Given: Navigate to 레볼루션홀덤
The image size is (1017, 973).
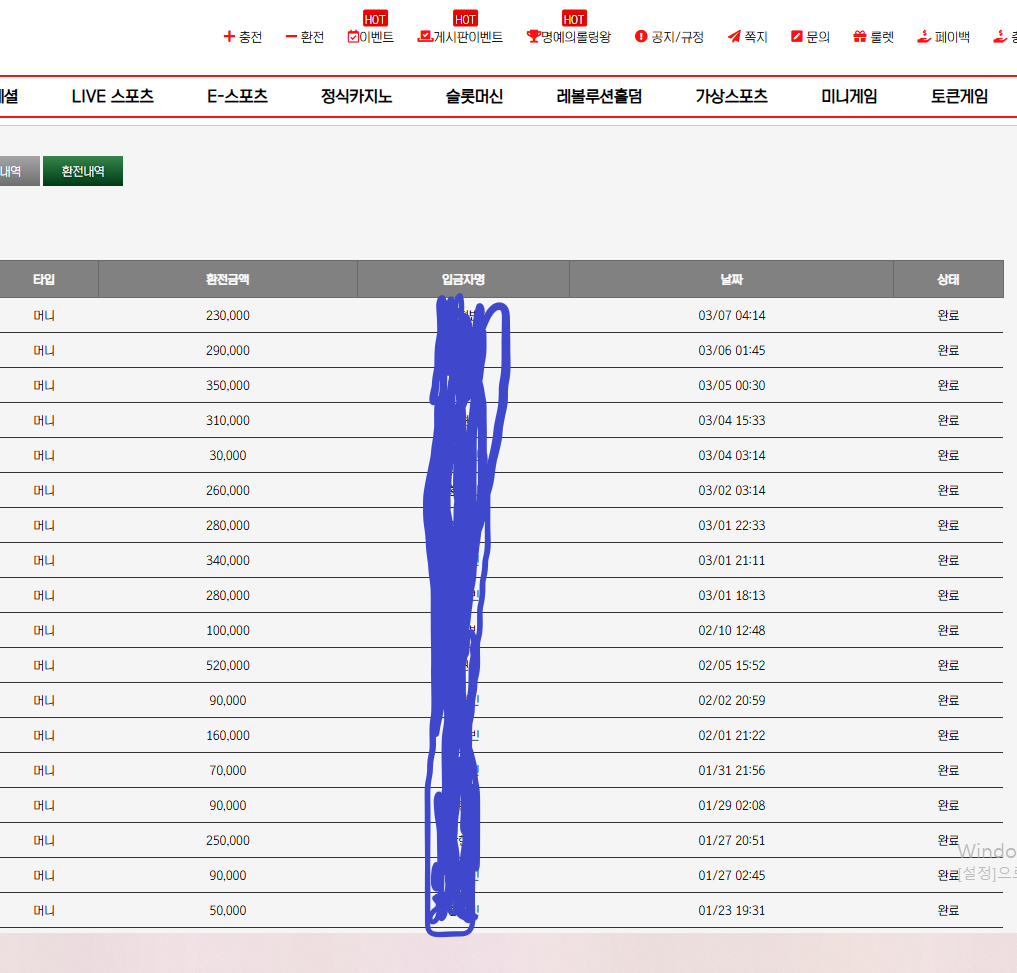Looking at the screenshot, I should coord(599,97).
